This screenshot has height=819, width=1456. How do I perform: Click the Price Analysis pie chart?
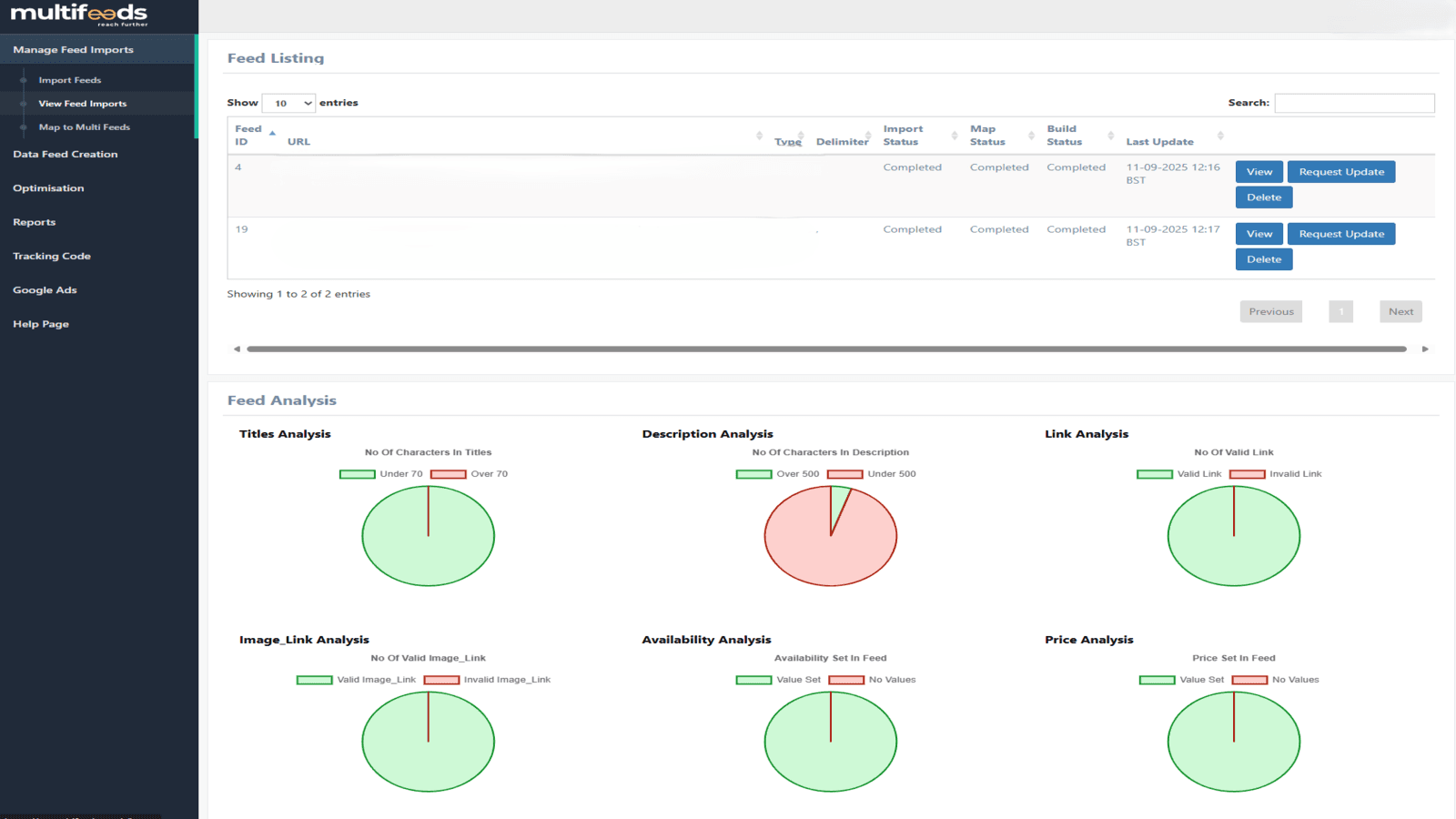(x=1234, y=742)
